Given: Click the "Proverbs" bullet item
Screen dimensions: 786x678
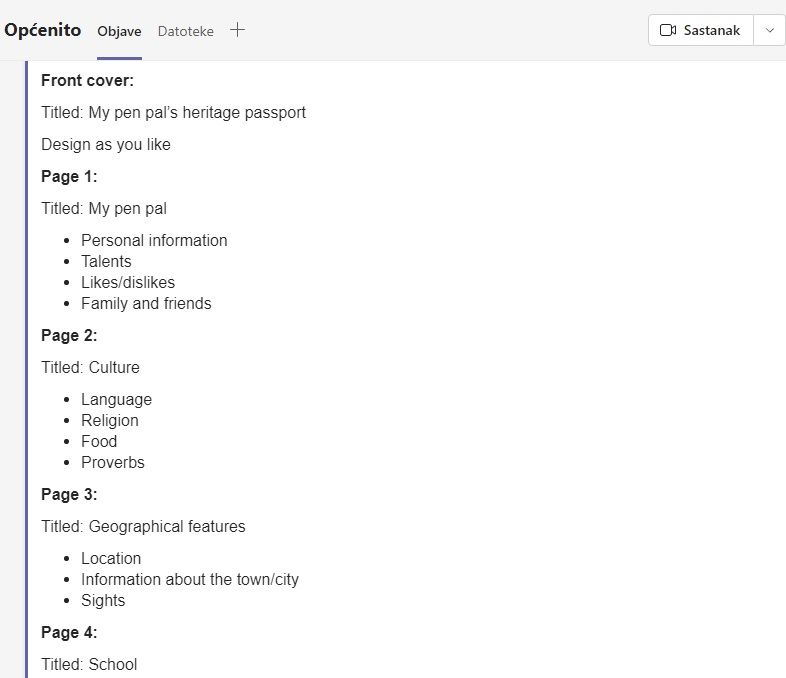Looking at the screenshot, I should coord(113,463).
